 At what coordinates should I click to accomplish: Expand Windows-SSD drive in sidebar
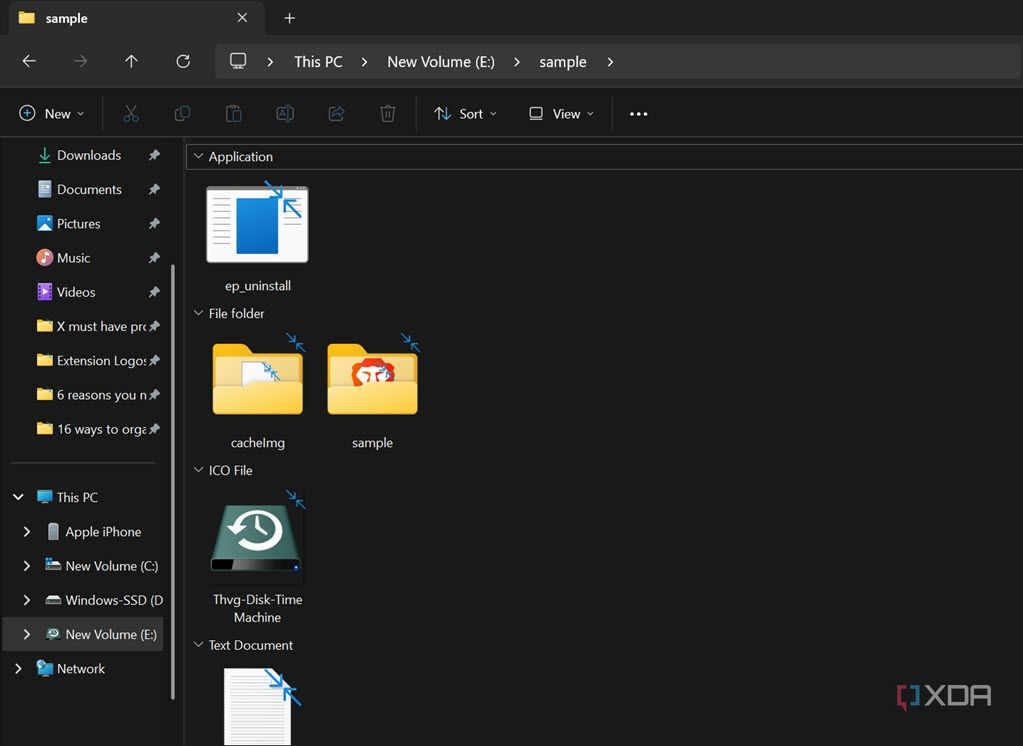tap(27, 600)
